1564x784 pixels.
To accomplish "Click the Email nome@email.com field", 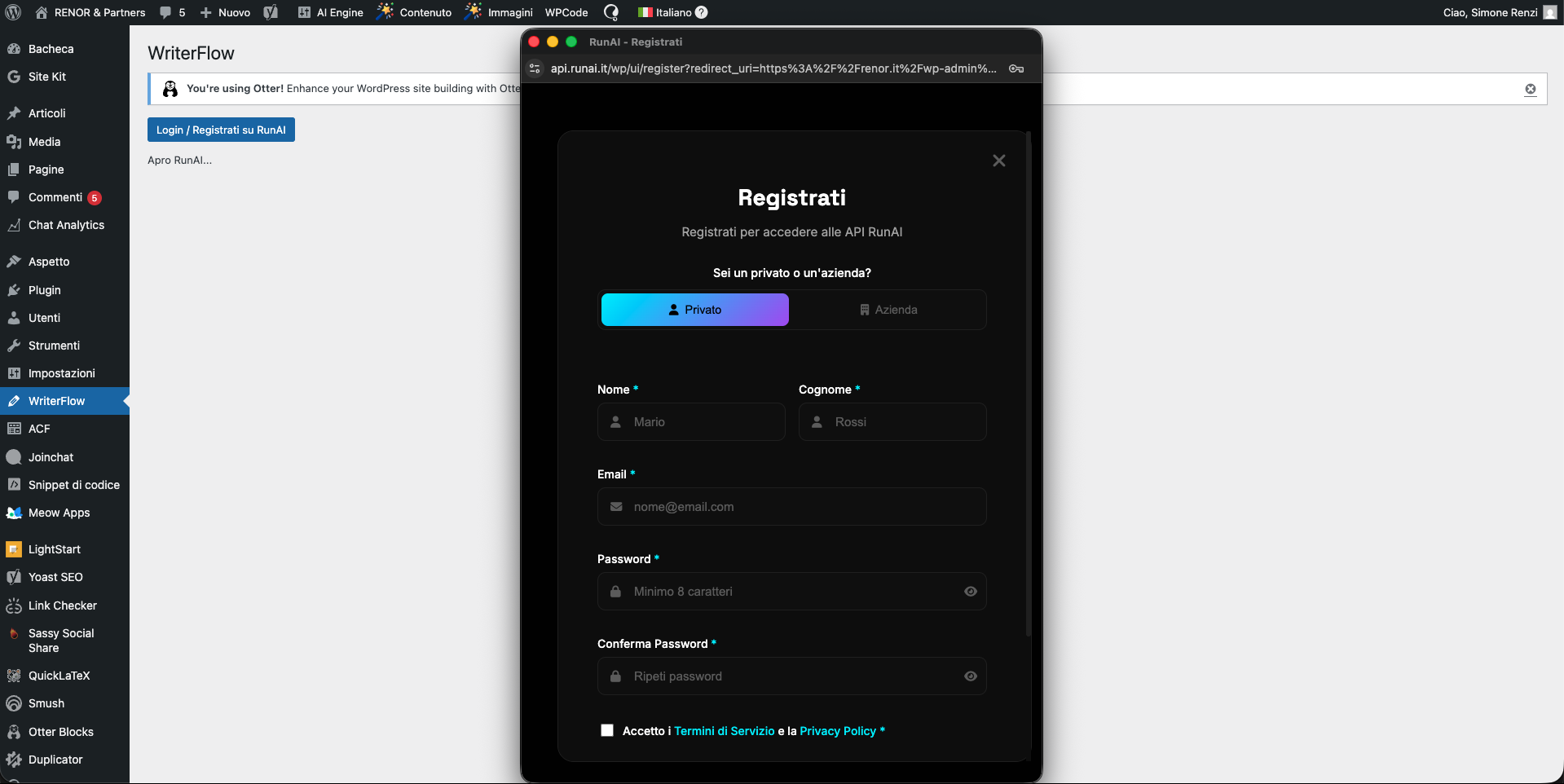I will click(x=791, y=506).
